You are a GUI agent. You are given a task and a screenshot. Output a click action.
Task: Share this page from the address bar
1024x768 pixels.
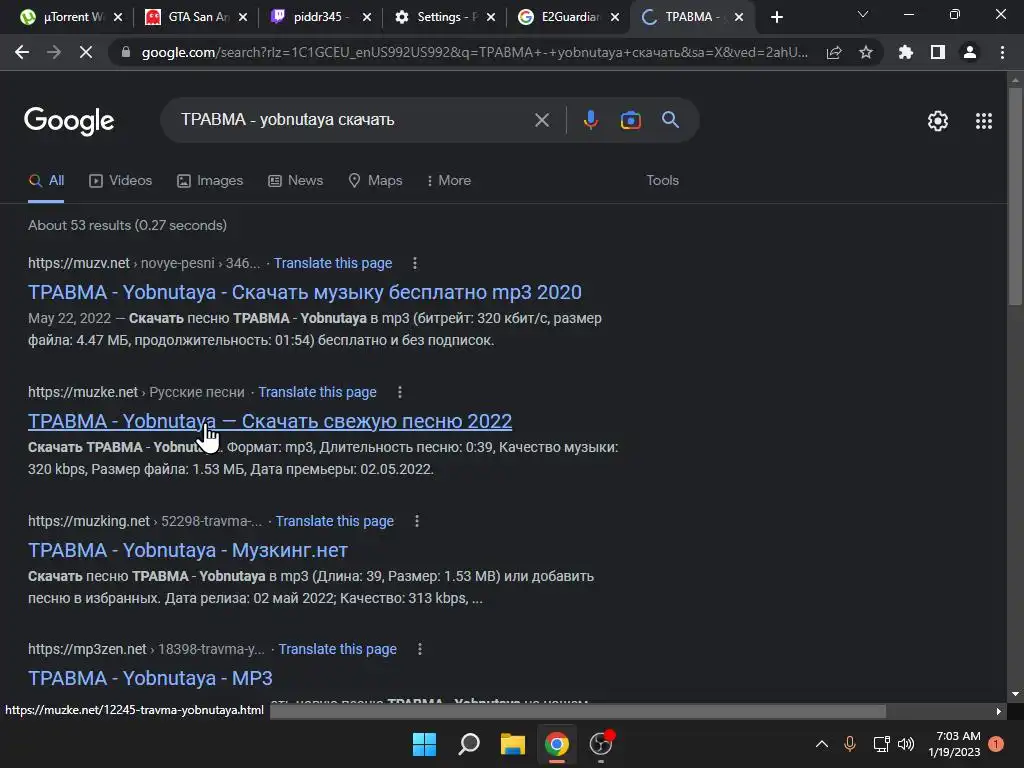click(834, 52)
